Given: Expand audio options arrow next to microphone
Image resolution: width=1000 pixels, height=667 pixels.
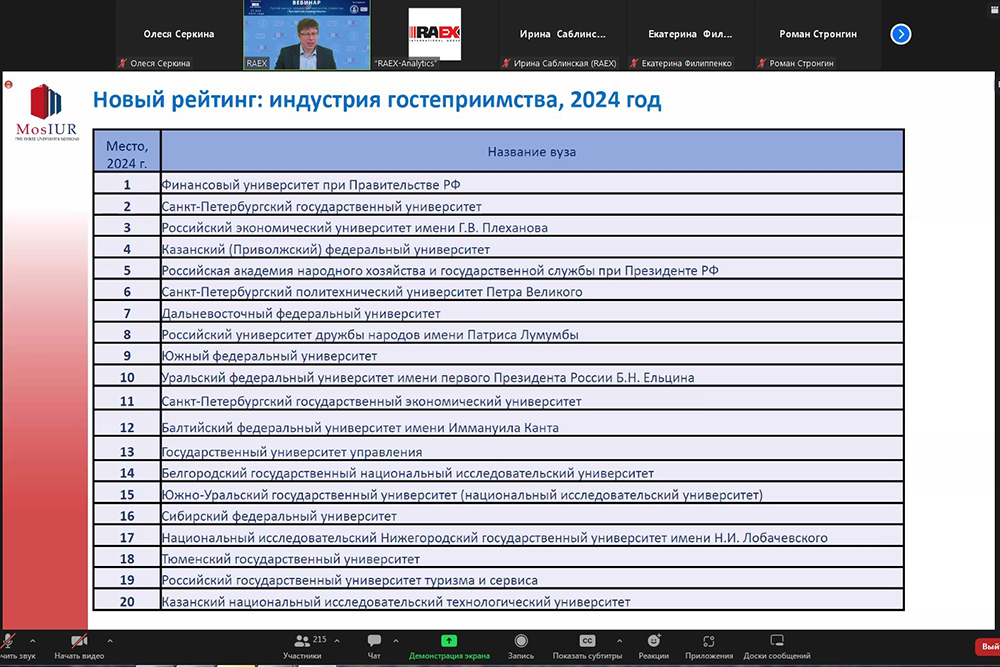Looking at the screenshot, I should coord(33,639).
